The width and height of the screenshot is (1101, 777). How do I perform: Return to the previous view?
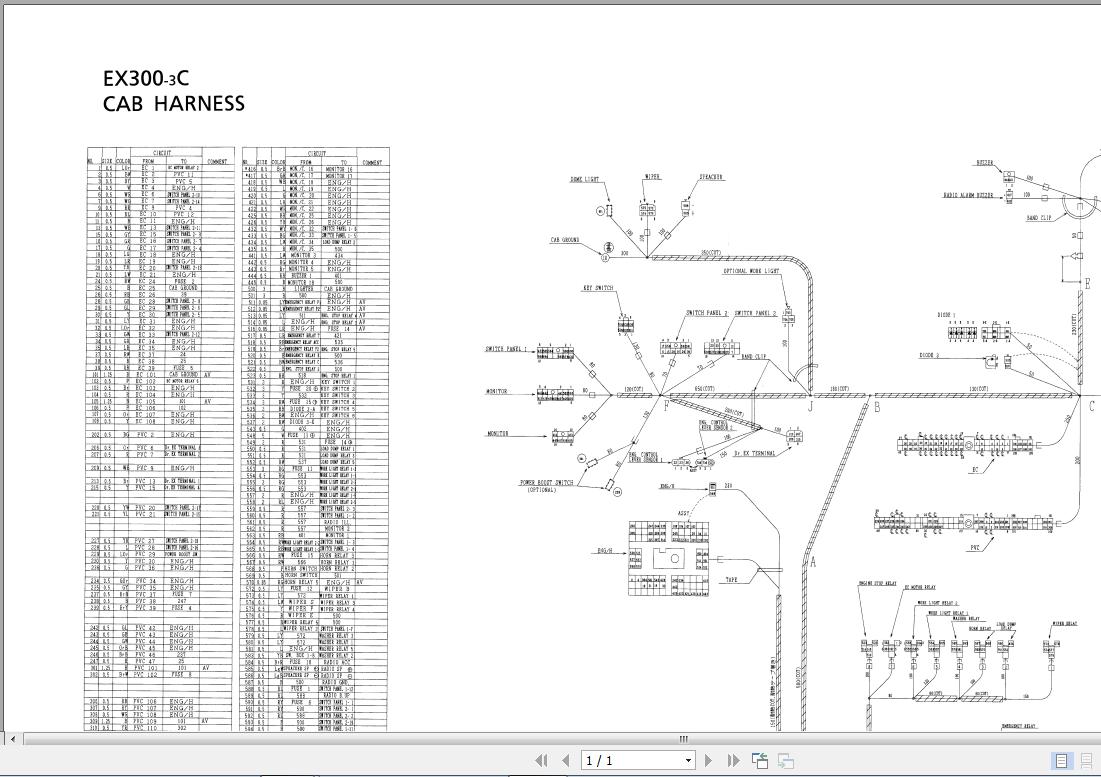pyautogui.click(x=760, y=760)
